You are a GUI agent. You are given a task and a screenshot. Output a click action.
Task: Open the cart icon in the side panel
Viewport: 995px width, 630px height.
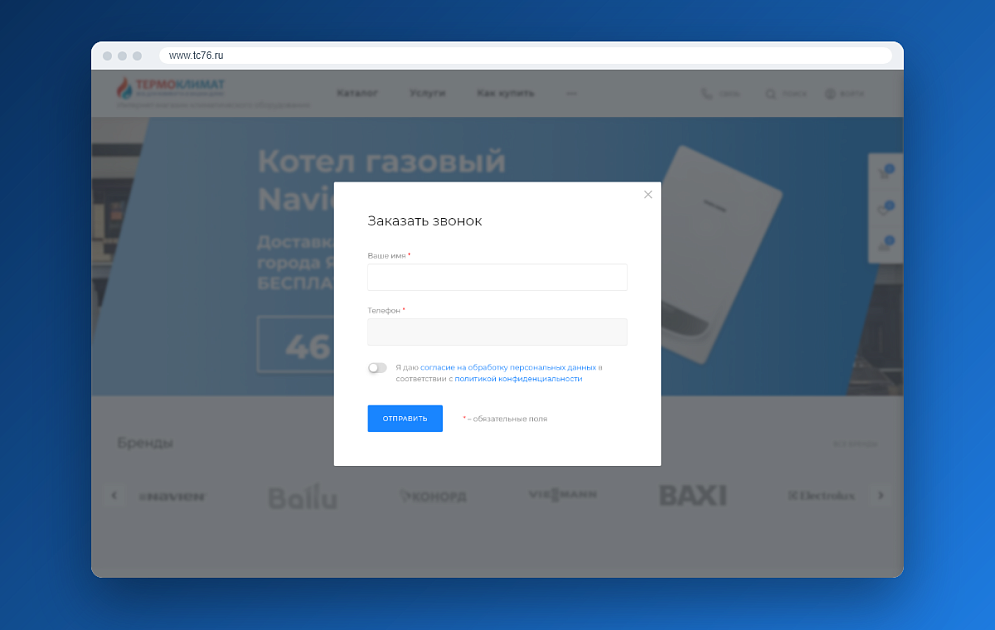coord(885,173)
